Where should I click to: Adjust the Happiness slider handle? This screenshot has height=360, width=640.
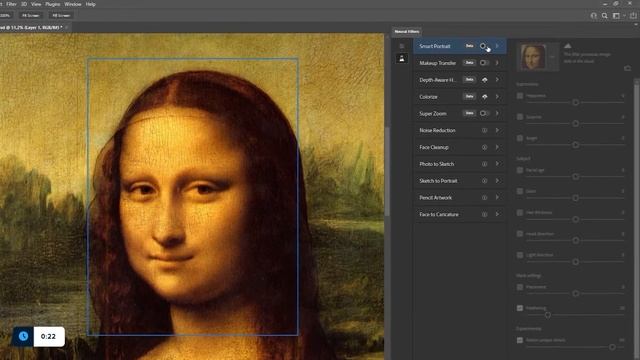576,102
